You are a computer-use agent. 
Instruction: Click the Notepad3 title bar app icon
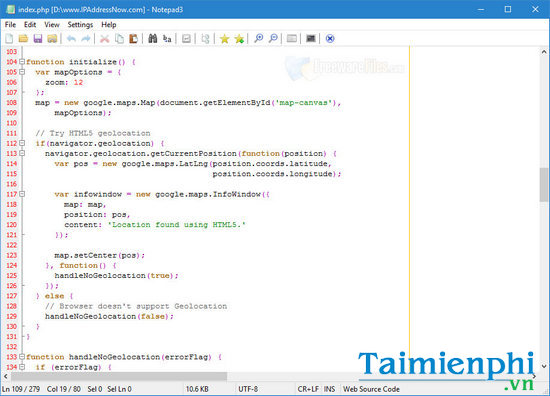coord(11,9)
